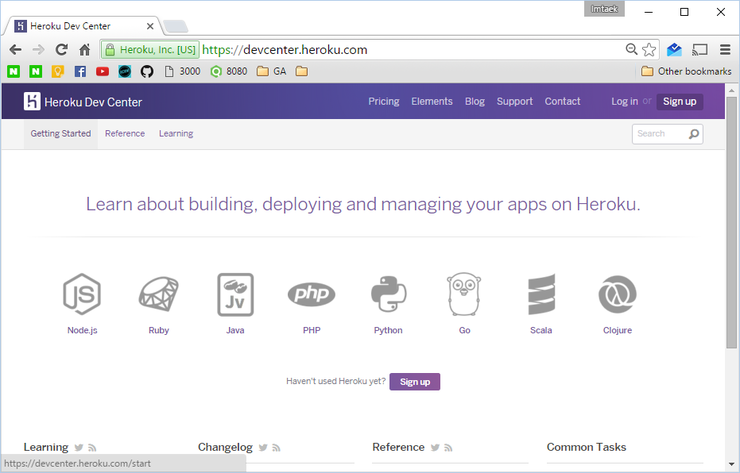
Task: Open the Chrome hamburger menu
Action: 725,50
